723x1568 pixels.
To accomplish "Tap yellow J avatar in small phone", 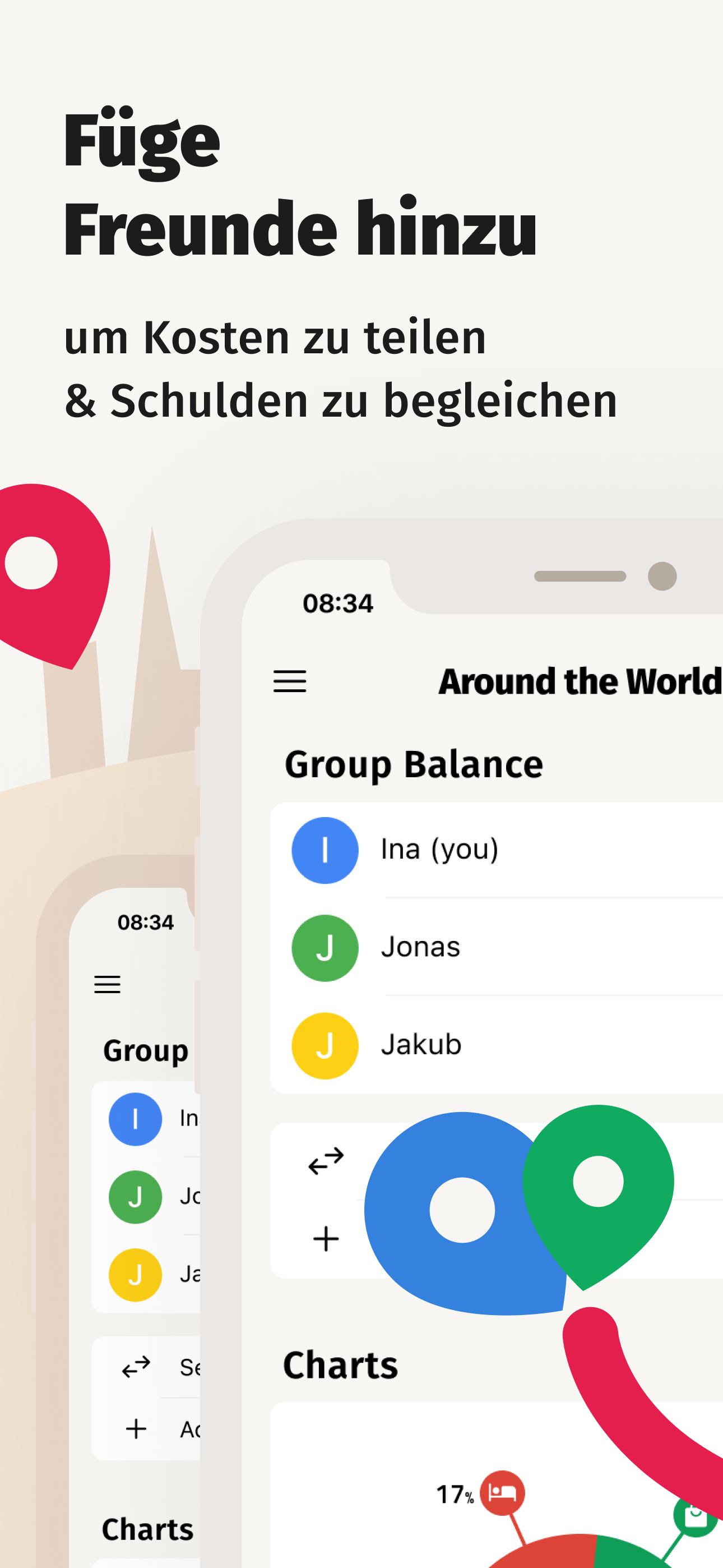I will pos(135,1275).
